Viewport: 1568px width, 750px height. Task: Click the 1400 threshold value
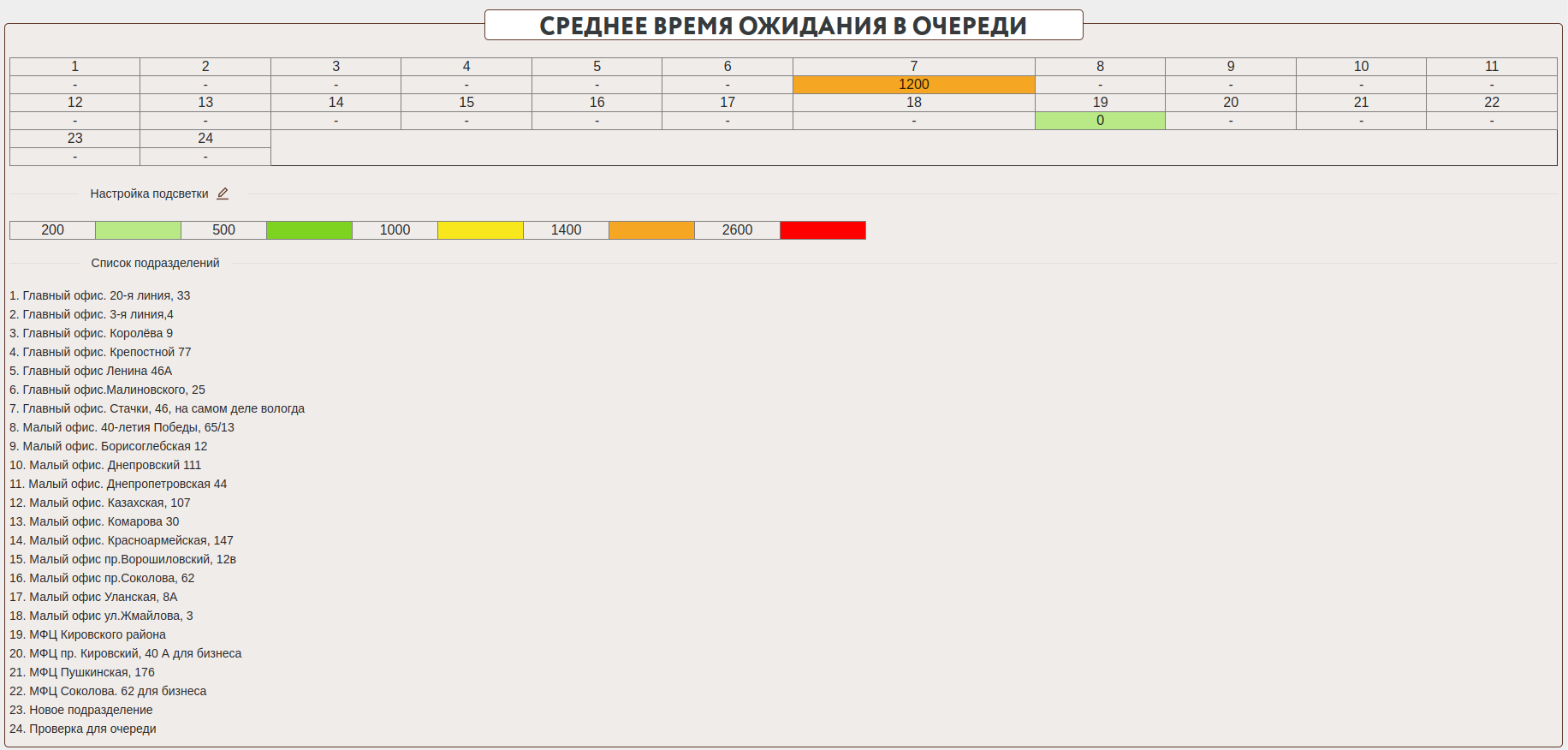click(x=566, y=230)
